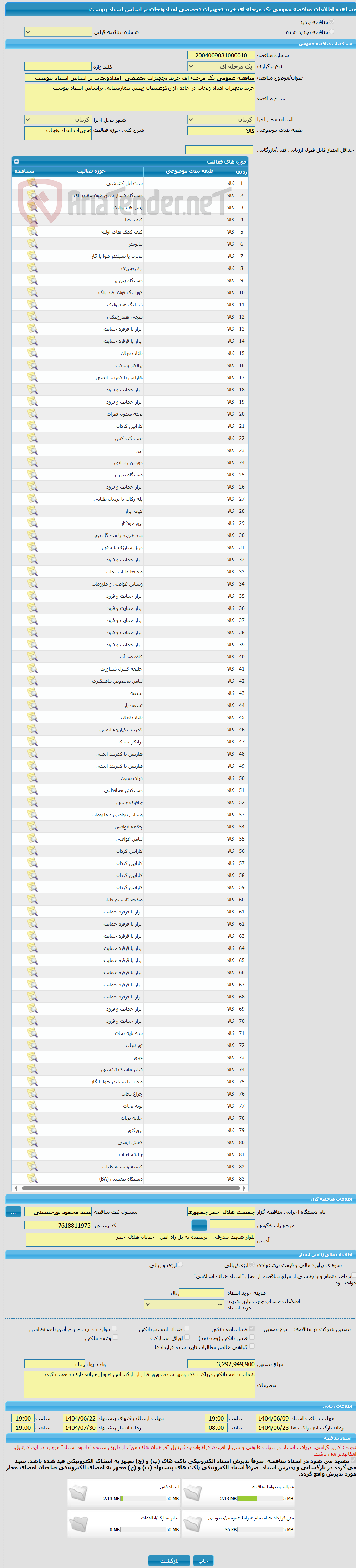Click the بازگشت back button
The image size is (356, 1568).
coord(169,1561)
